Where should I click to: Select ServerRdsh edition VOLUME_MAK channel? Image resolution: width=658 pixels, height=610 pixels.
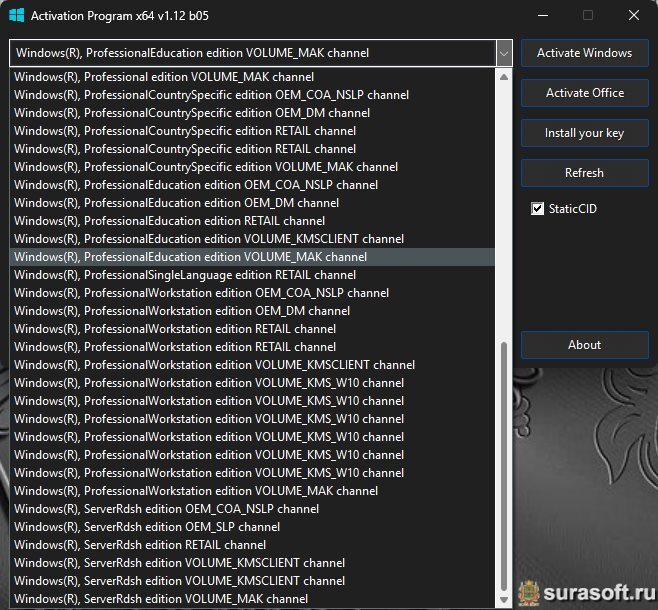252,599
